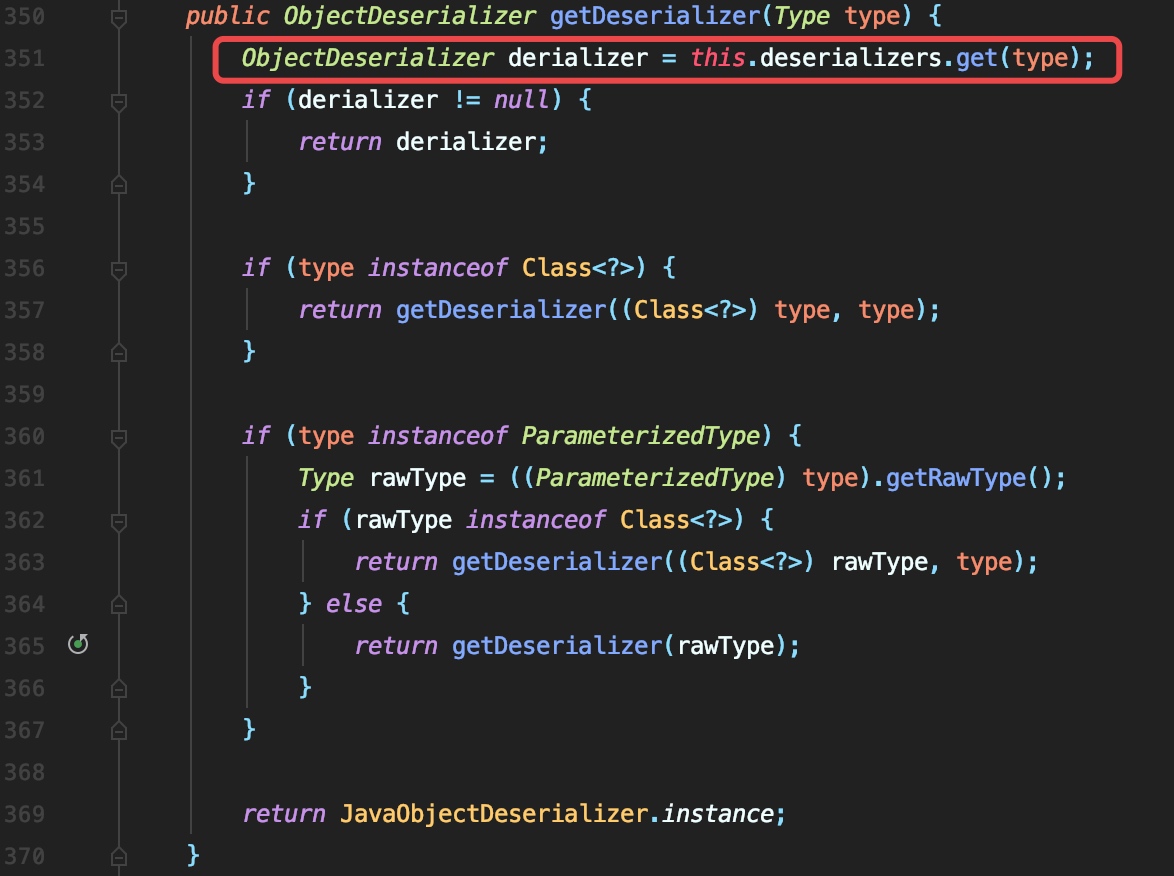
Task: Click the 'else' keyword on line 364
Action: [353, 603]
